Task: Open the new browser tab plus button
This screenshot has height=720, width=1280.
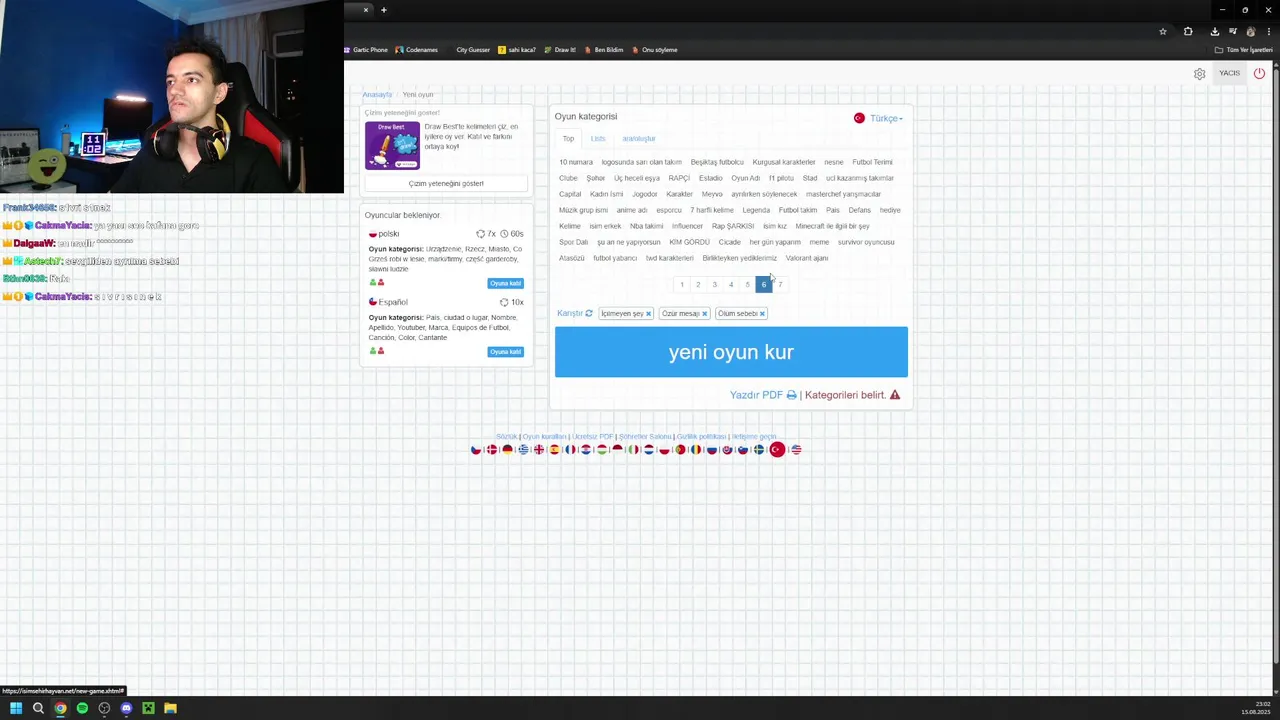Action: point(383,10)
